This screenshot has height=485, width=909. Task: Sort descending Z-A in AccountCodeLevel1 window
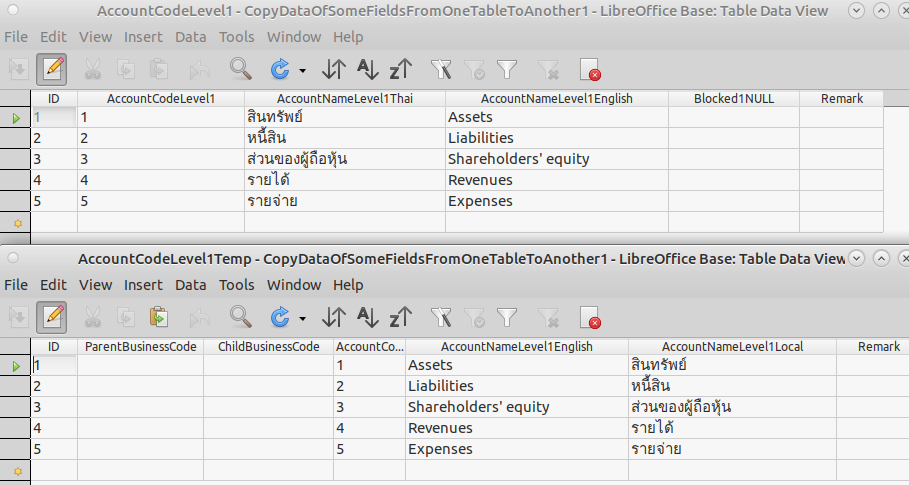(401, 70)
